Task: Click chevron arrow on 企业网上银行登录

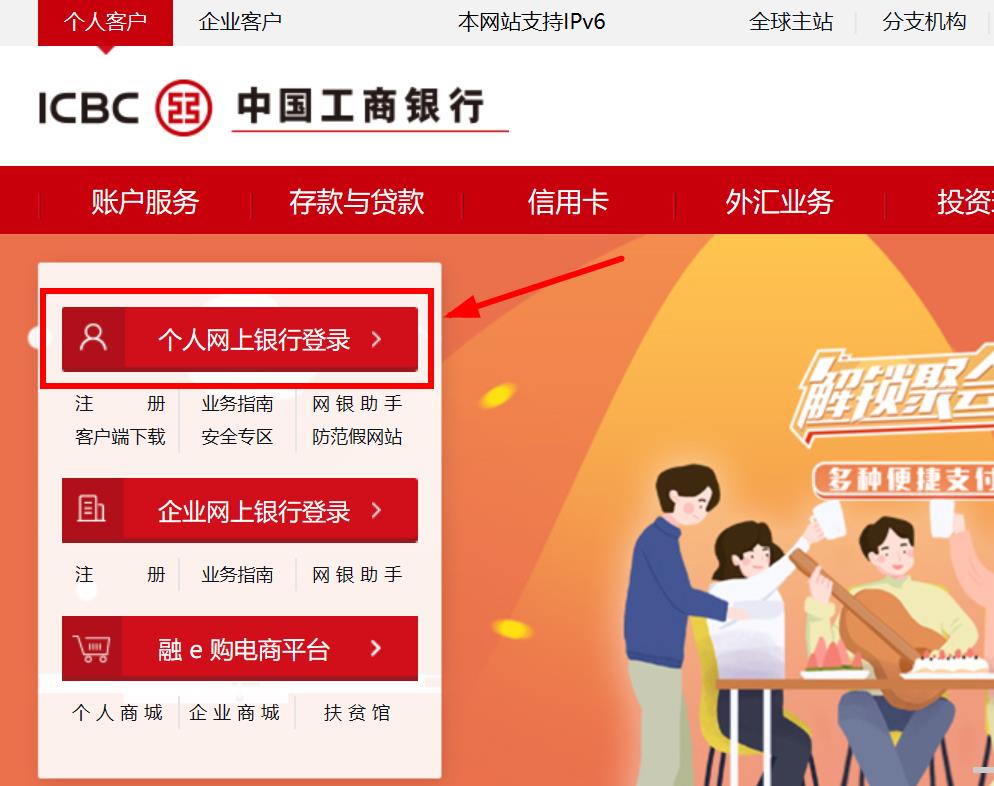Action: (377, 510)
